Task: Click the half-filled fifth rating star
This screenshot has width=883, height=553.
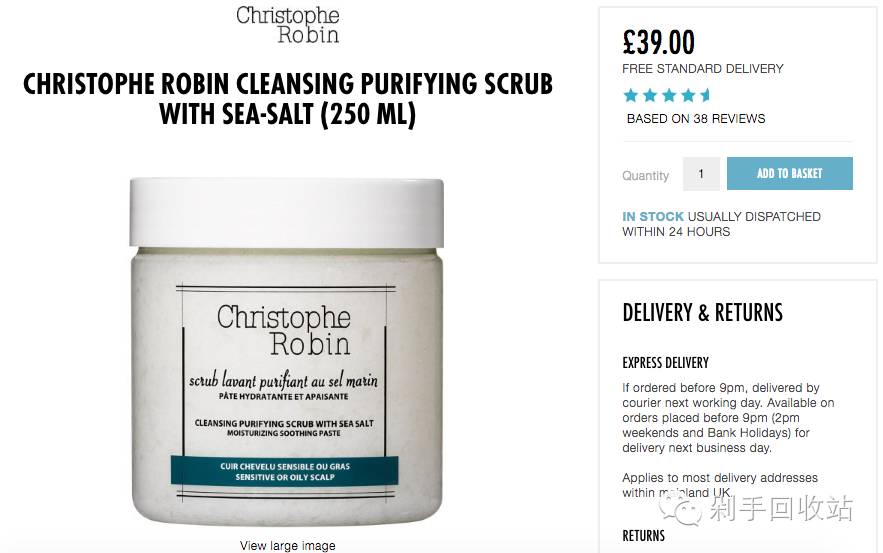Action: [706, 95]
